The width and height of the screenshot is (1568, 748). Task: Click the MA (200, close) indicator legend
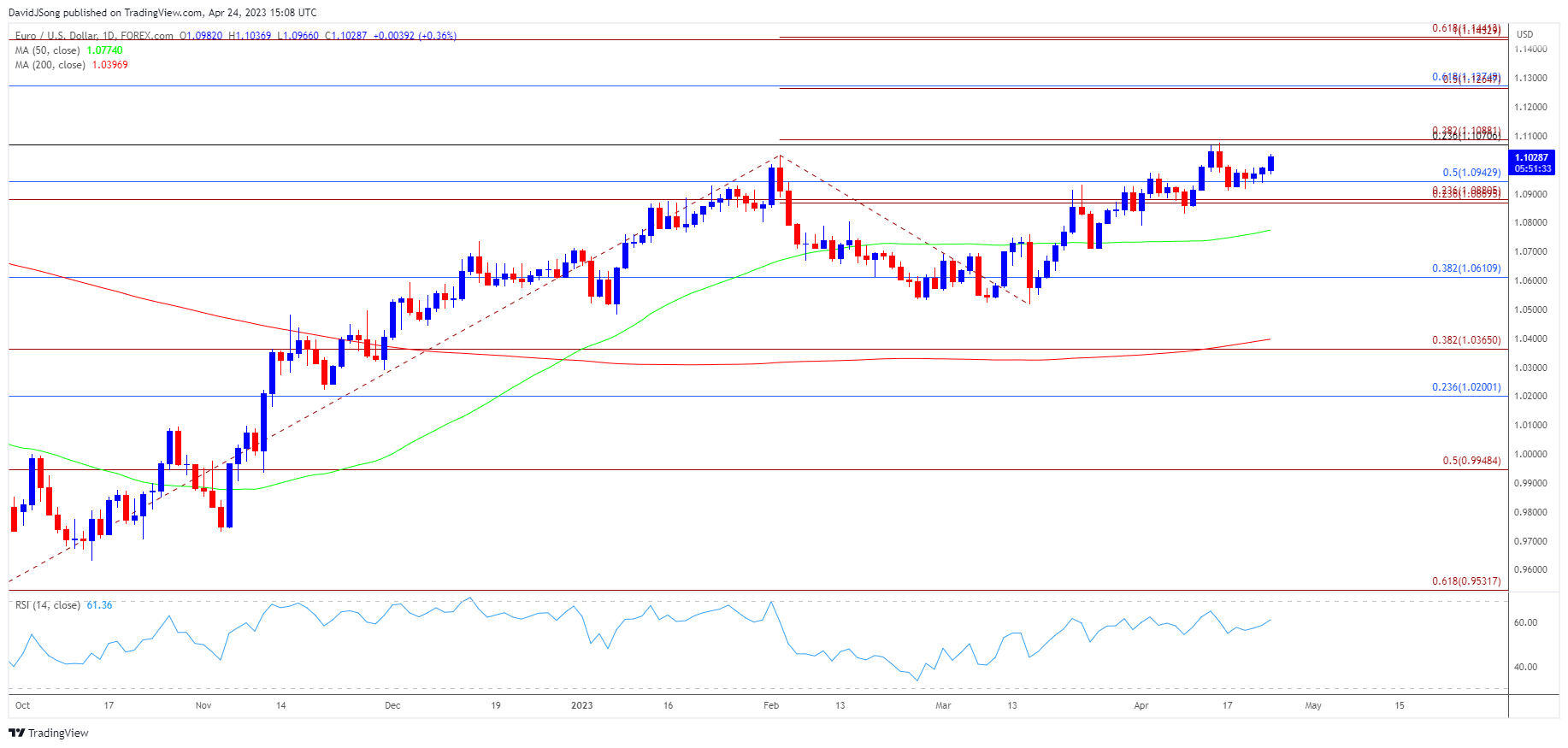(50, 65)
